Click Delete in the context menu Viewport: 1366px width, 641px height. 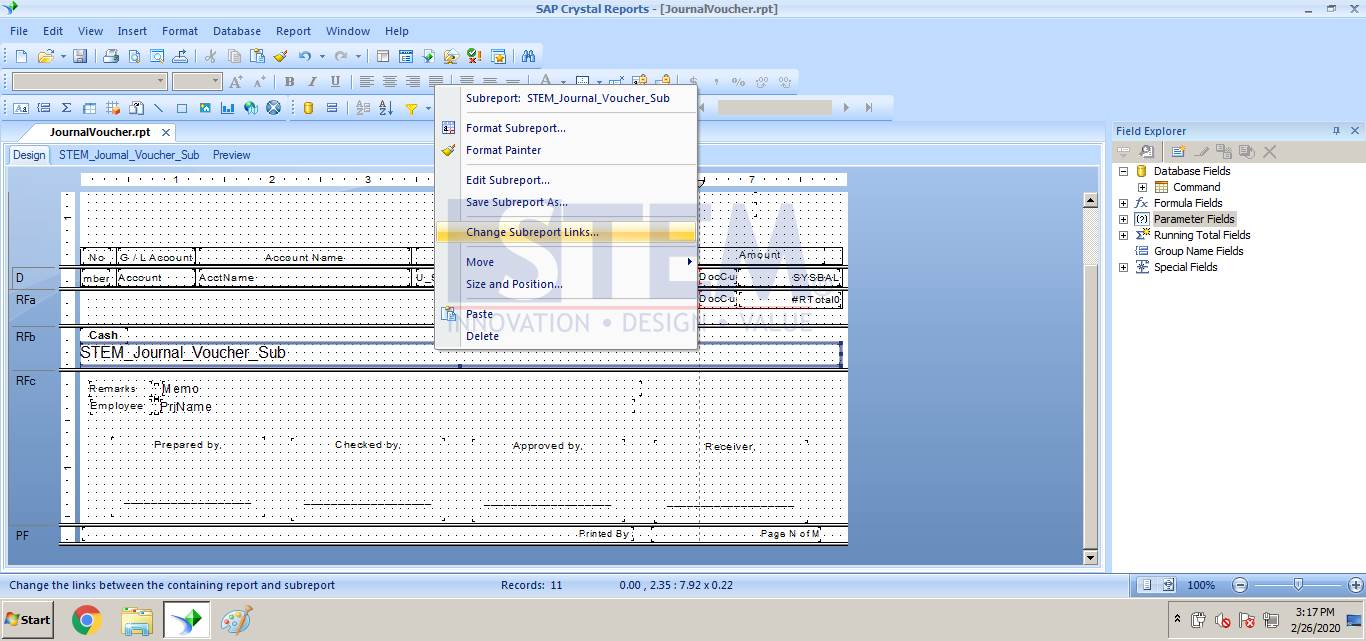[x=566, y=336]
